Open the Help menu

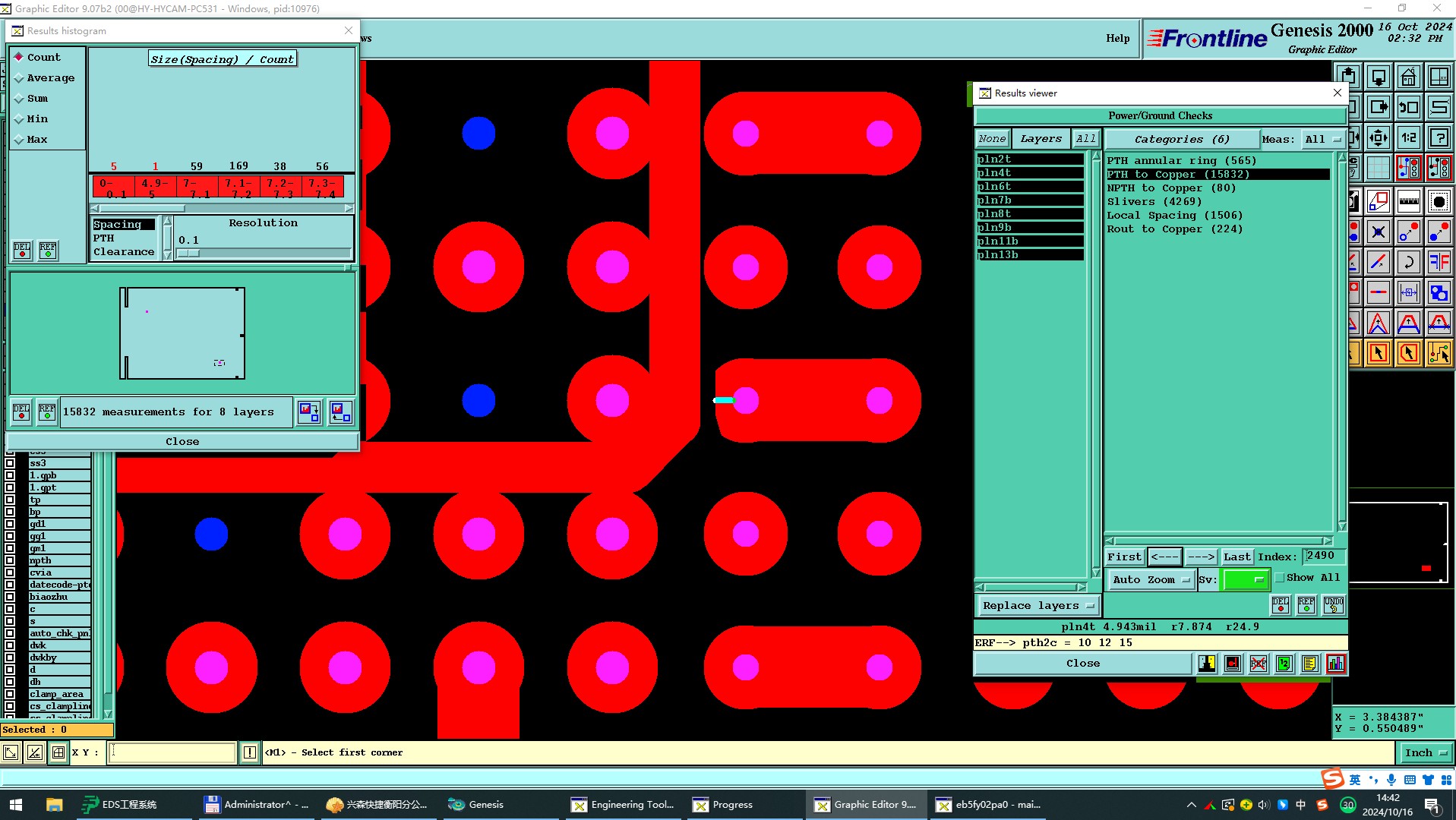click(x=1117, y=38)
